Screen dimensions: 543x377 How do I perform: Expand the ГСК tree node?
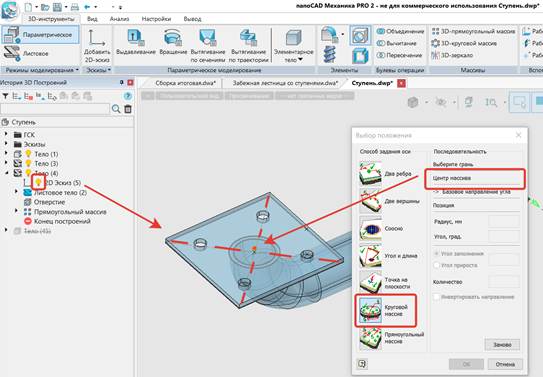(x=6, y=134)
